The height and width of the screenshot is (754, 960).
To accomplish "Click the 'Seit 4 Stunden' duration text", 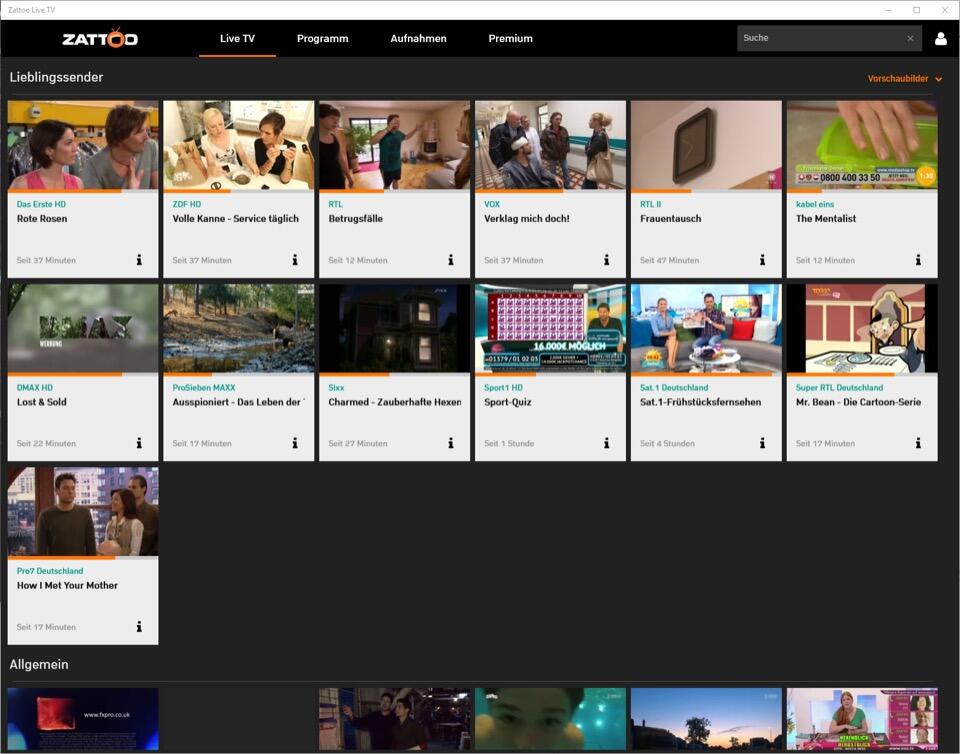I will 667,443.
